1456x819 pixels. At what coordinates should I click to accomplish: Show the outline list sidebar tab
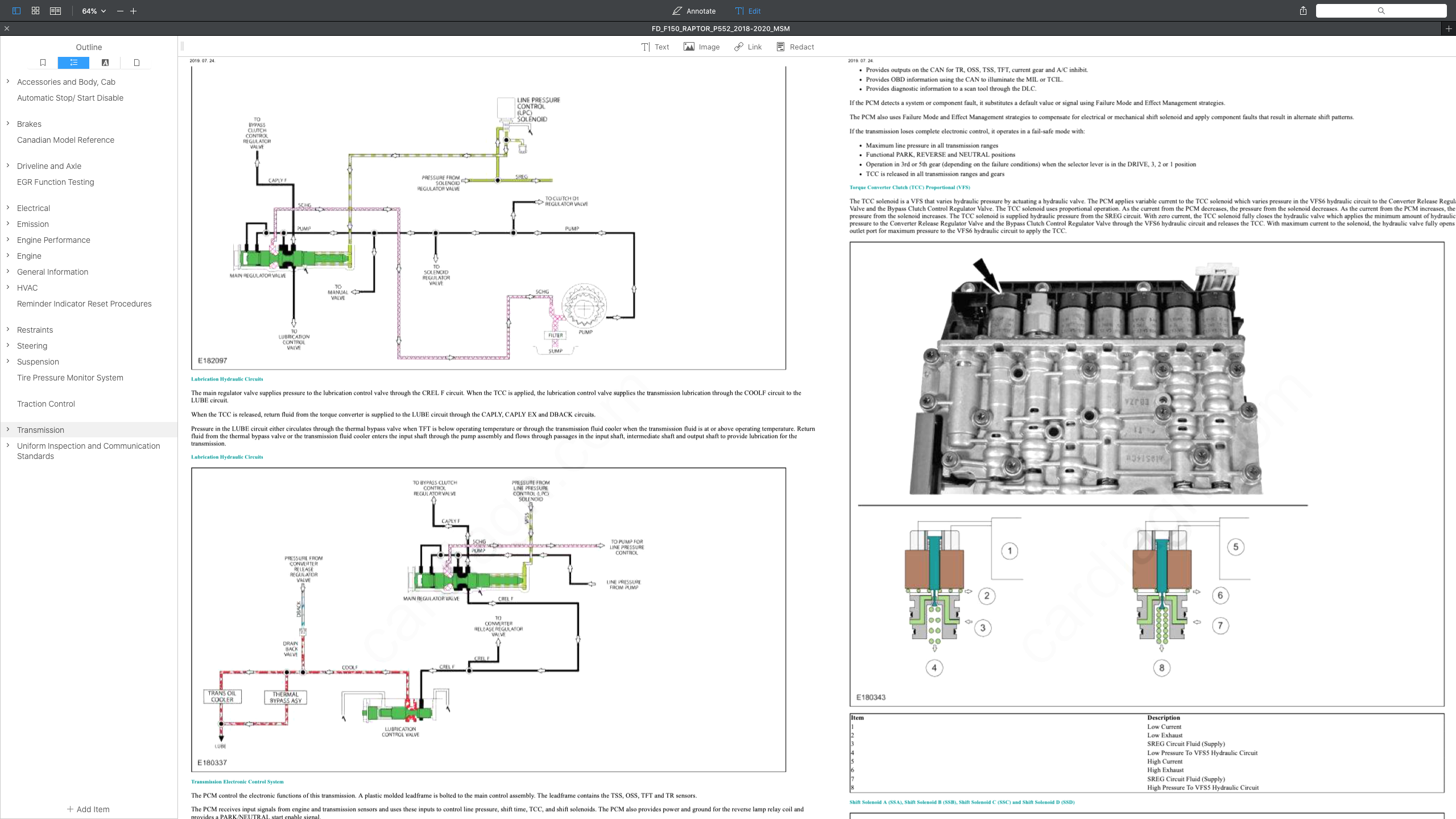pos(73,63)
